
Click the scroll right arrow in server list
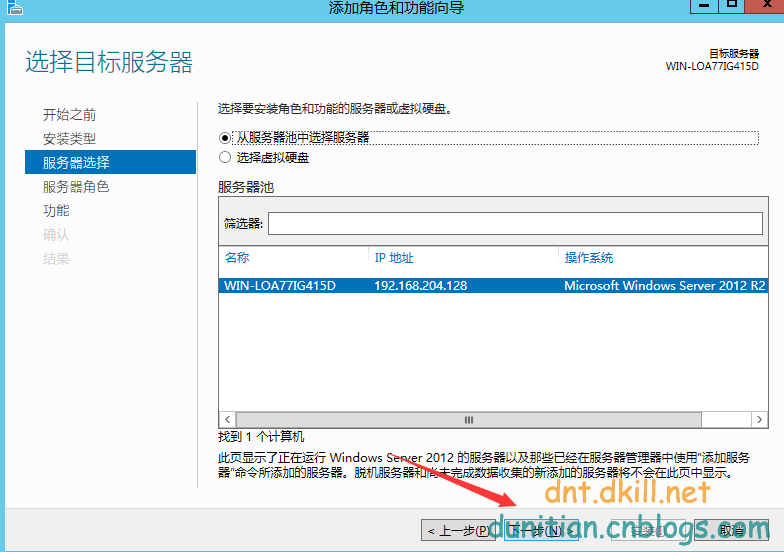[760, 420]
